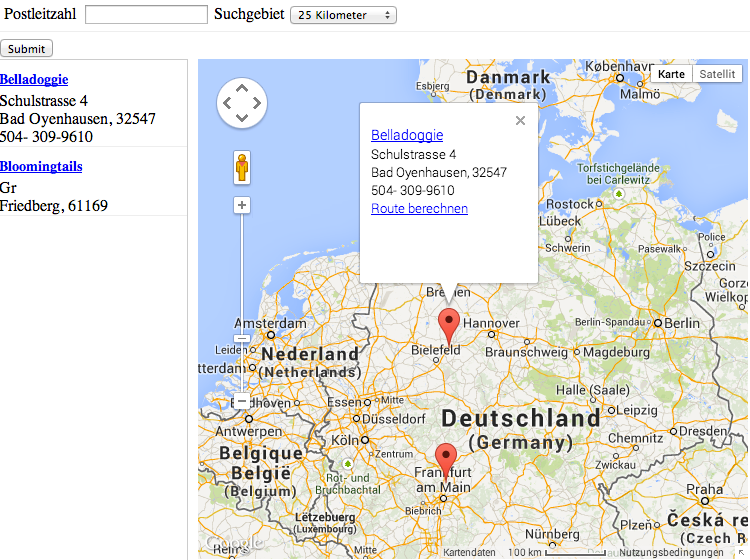Viewport: 750px width, 560px height.
Task: Pan the map right with the arrow control
Action: (x=257, y=103)
